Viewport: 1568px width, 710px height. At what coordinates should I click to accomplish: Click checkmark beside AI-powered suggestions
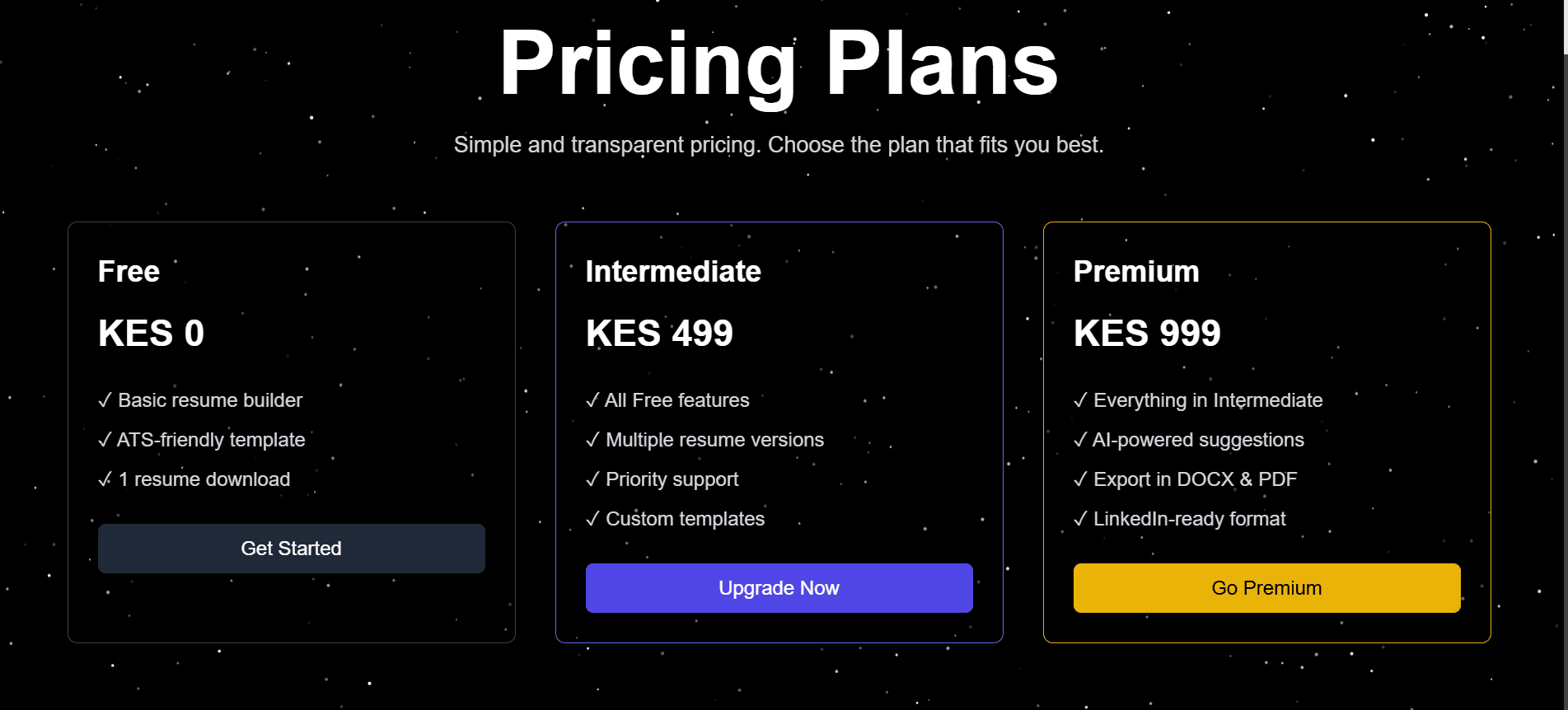[1080, 441]
